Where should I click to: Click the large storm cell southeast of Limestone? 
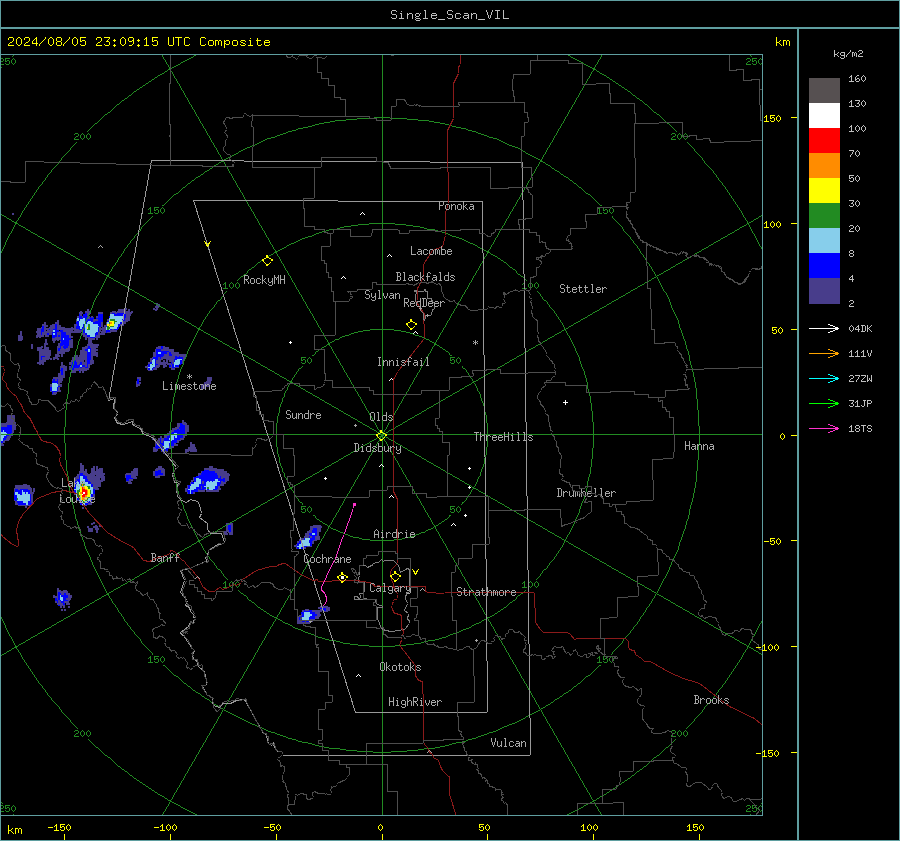[x=207, y=480]
